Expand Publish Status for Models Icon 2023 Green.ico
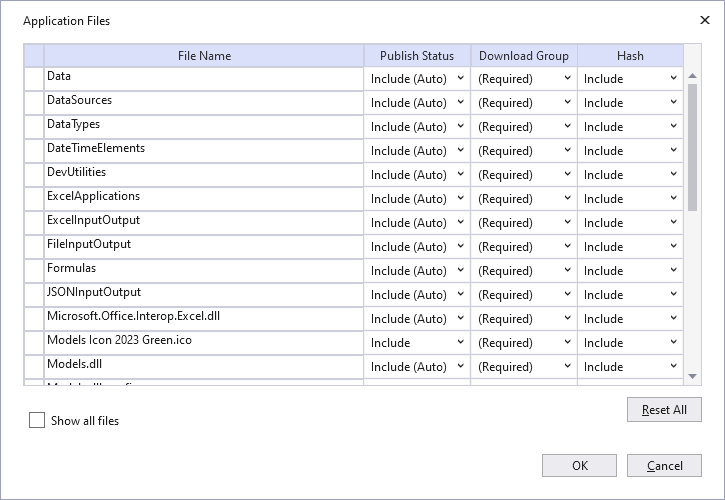 tap(417, 343)
